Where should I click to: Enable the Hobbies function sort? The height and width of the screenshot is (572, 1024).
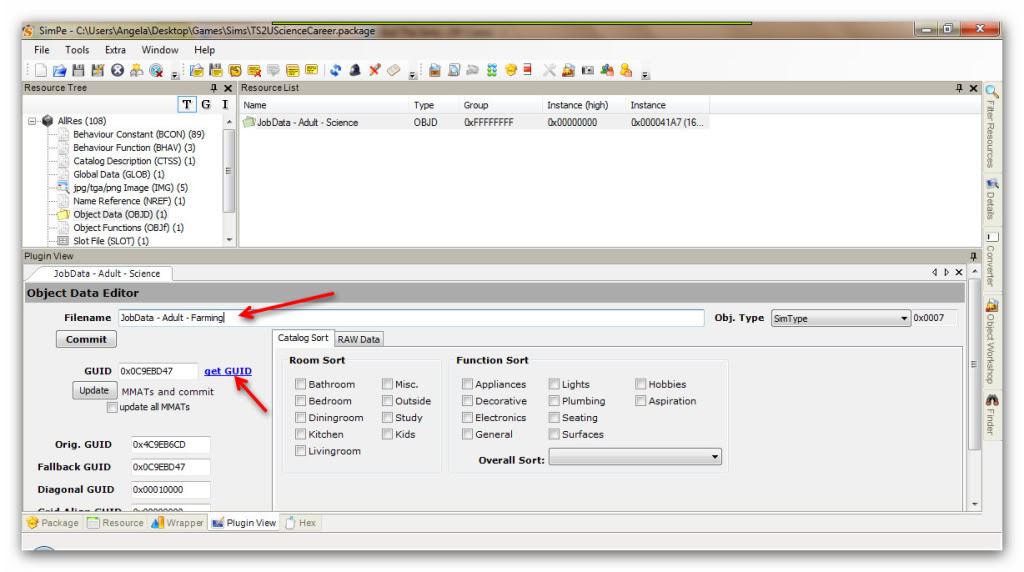tap(641, 384)
